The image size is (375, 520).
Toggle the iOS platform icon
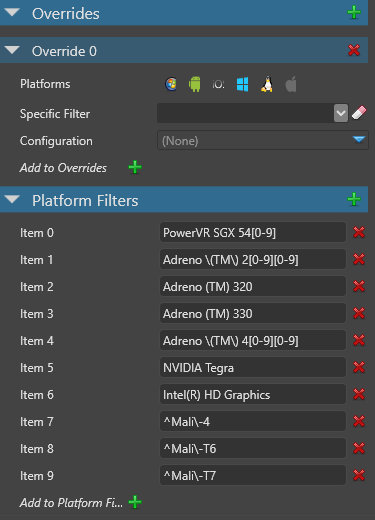pos(218,84)
